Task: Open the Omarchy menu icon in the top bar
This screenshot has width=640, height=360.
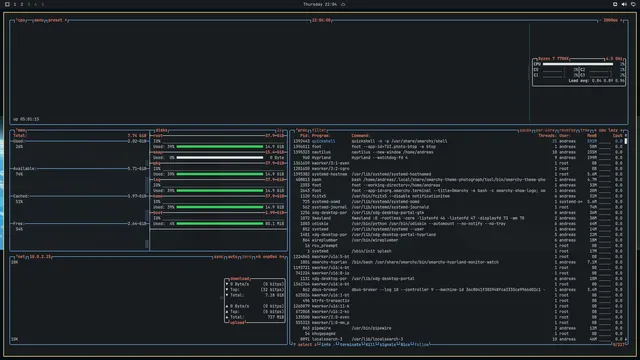Action: [x=7, y=4]
